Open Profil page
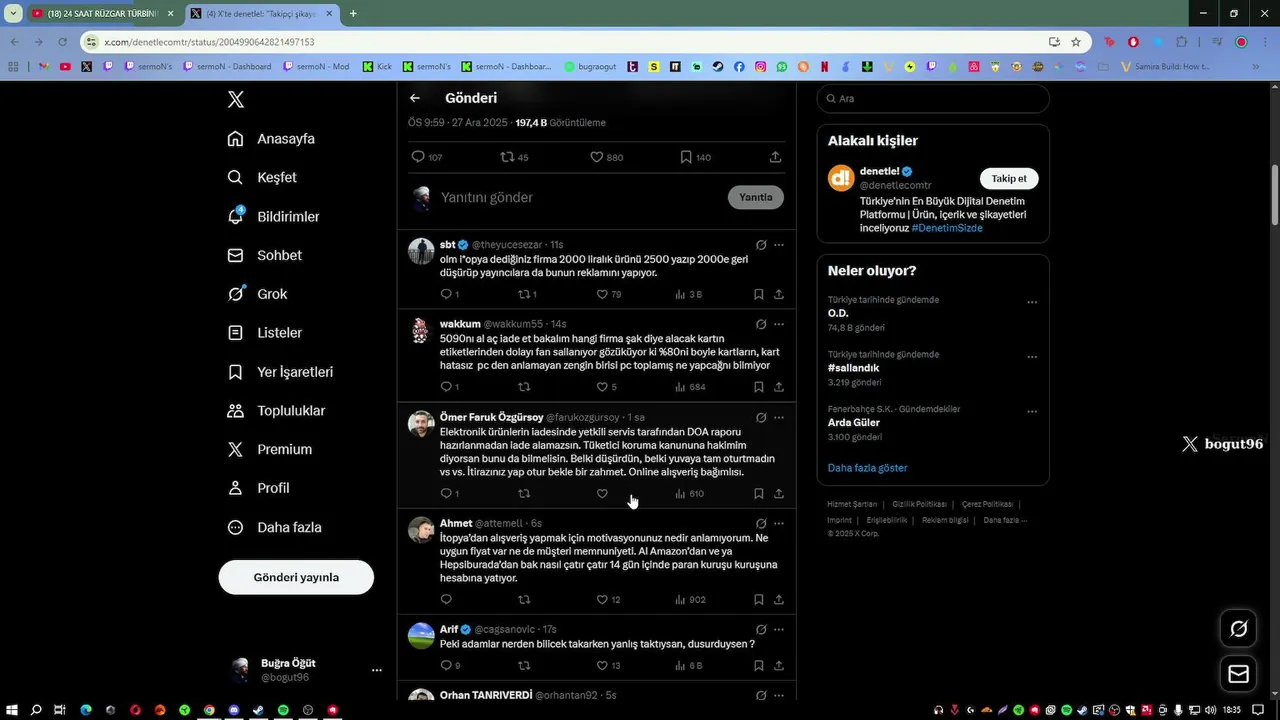 click(x=258, y=488)
